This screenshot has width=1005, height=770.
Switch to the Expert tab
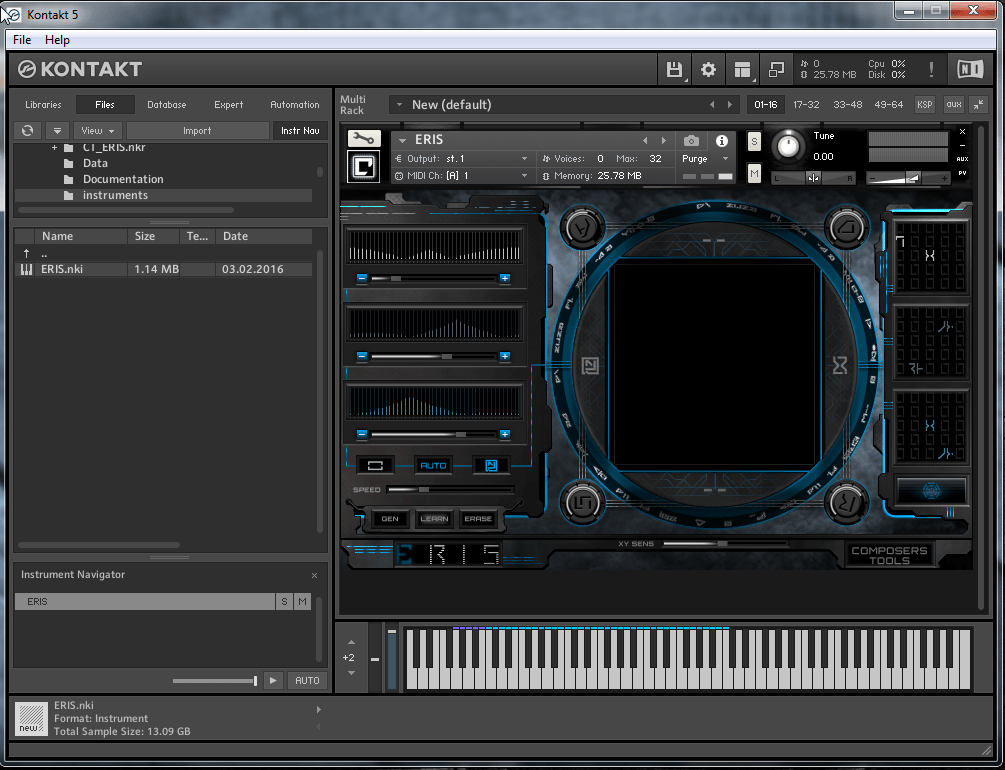[x=228, y=105]
